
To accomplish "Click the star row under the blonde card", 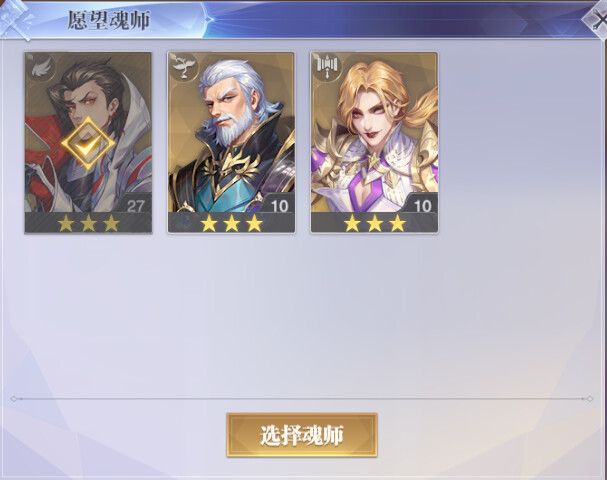I will click(x=375, y=223).
